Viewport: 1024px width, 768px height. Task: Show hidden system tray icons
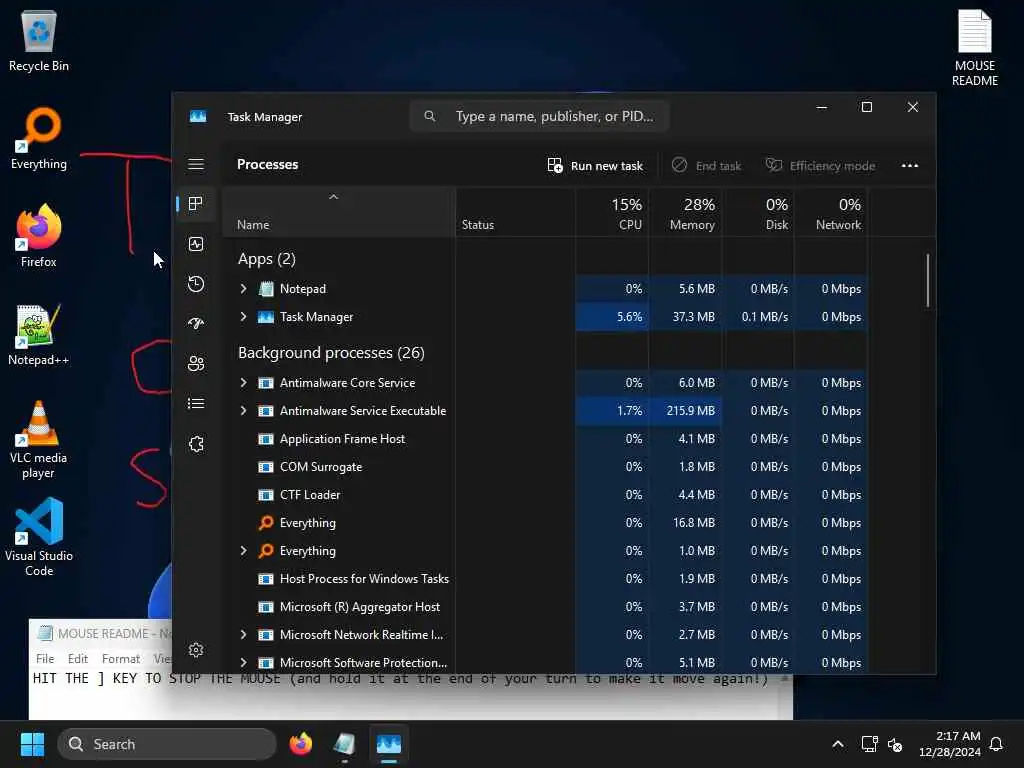point(838,744)
